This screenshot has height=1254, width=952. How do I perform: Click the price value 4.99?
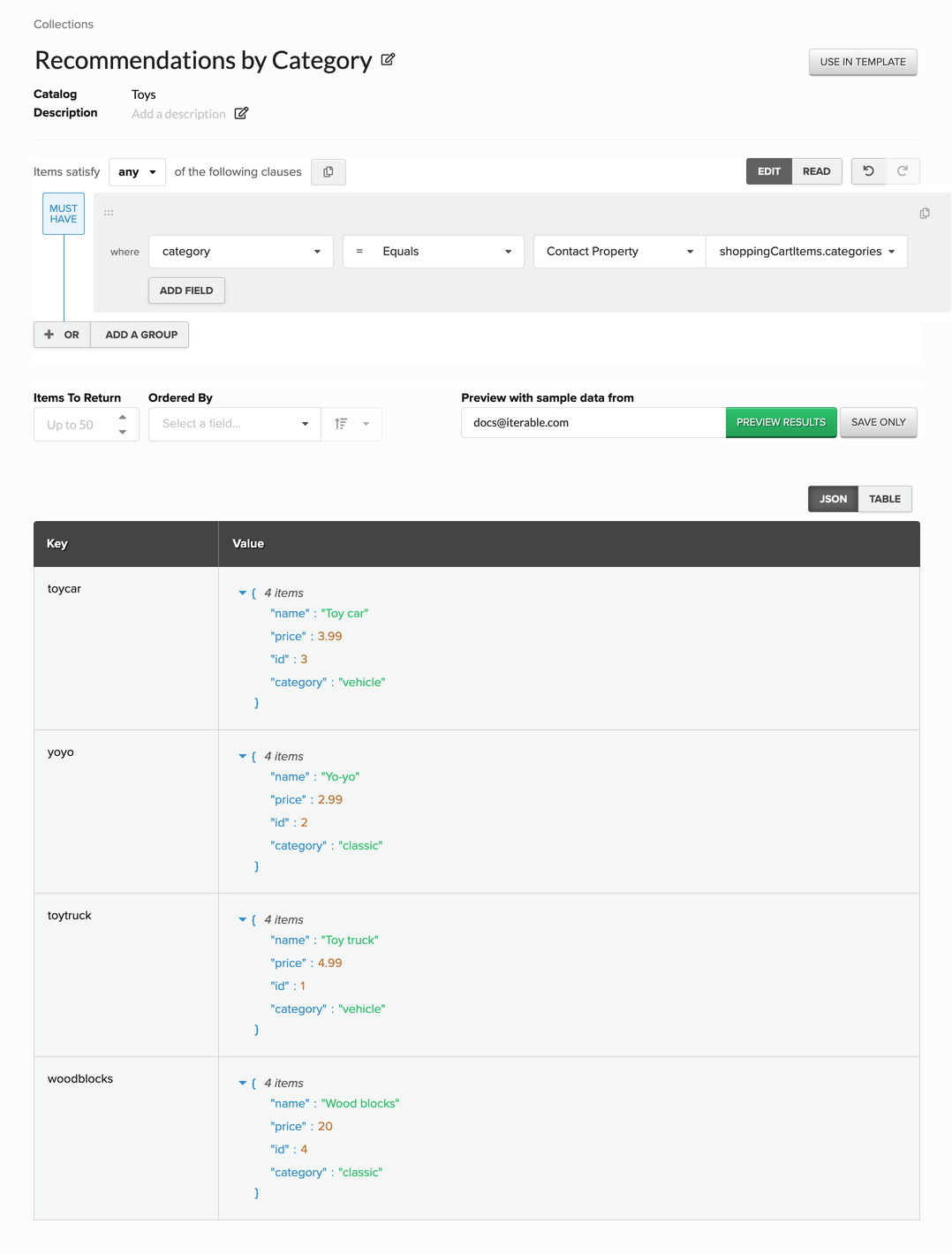pyautogui.click(x=329, y=963)
